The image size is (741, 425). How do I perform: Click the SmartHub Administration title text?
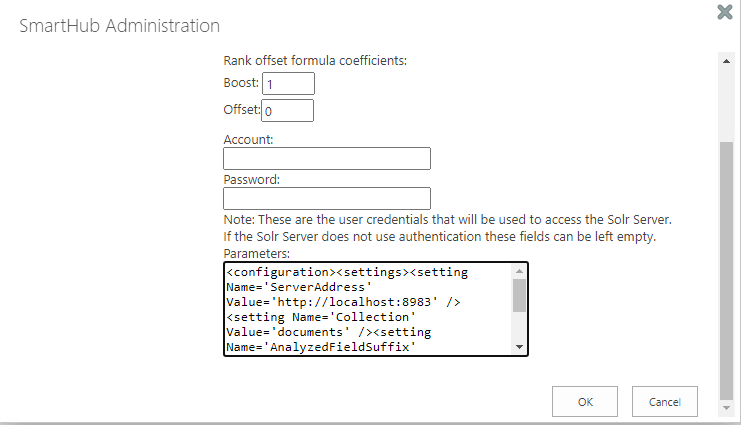click(x=120, y=25)
